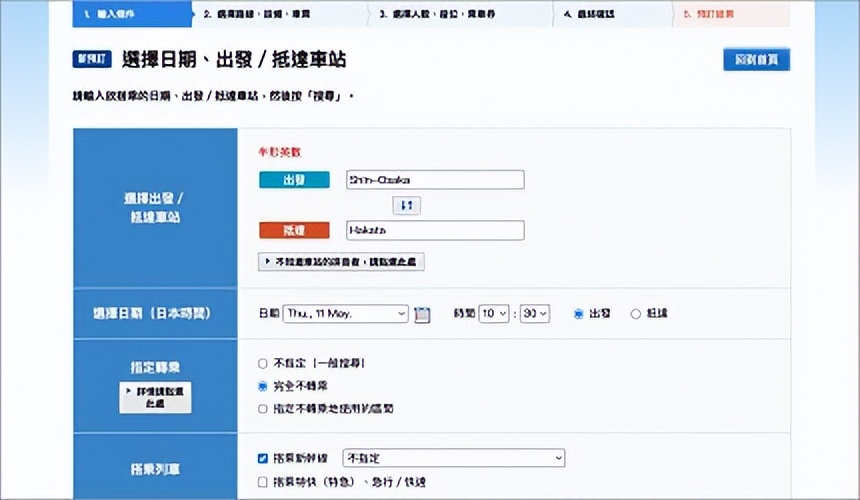Select the 出發 departure time radio button
The width and height of the screenshot is (860, 500).
pos(578,314)
